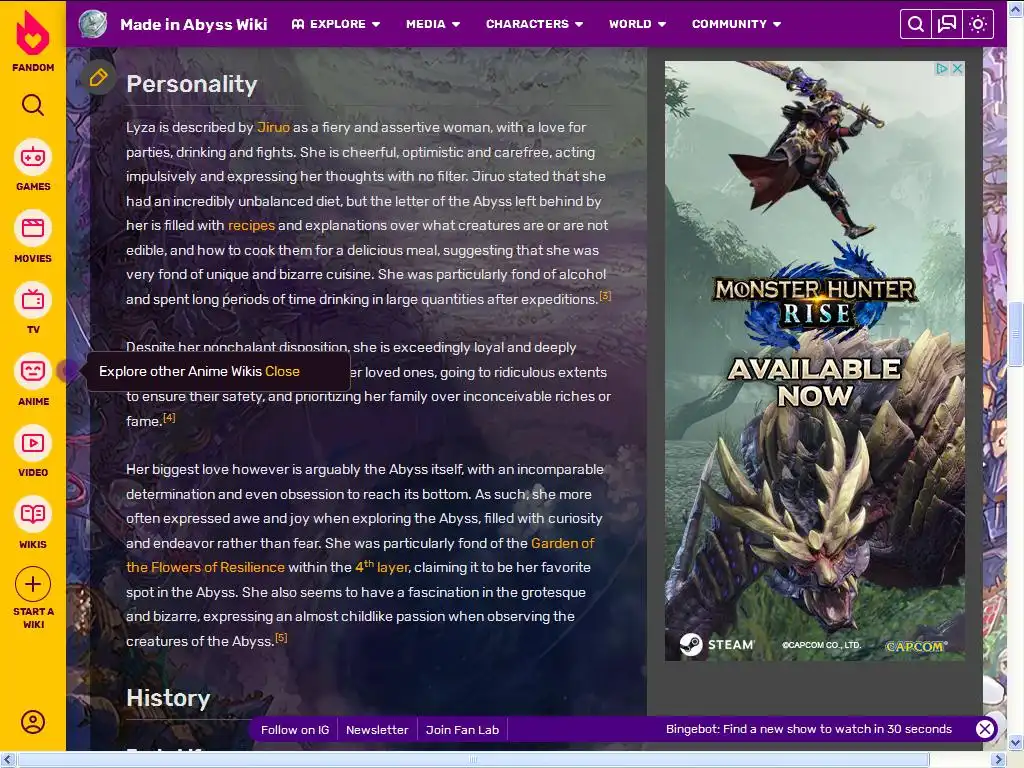Open the discussions chat icon
This screenshot has height=768, width=1024.
click(x=947, y=24)
